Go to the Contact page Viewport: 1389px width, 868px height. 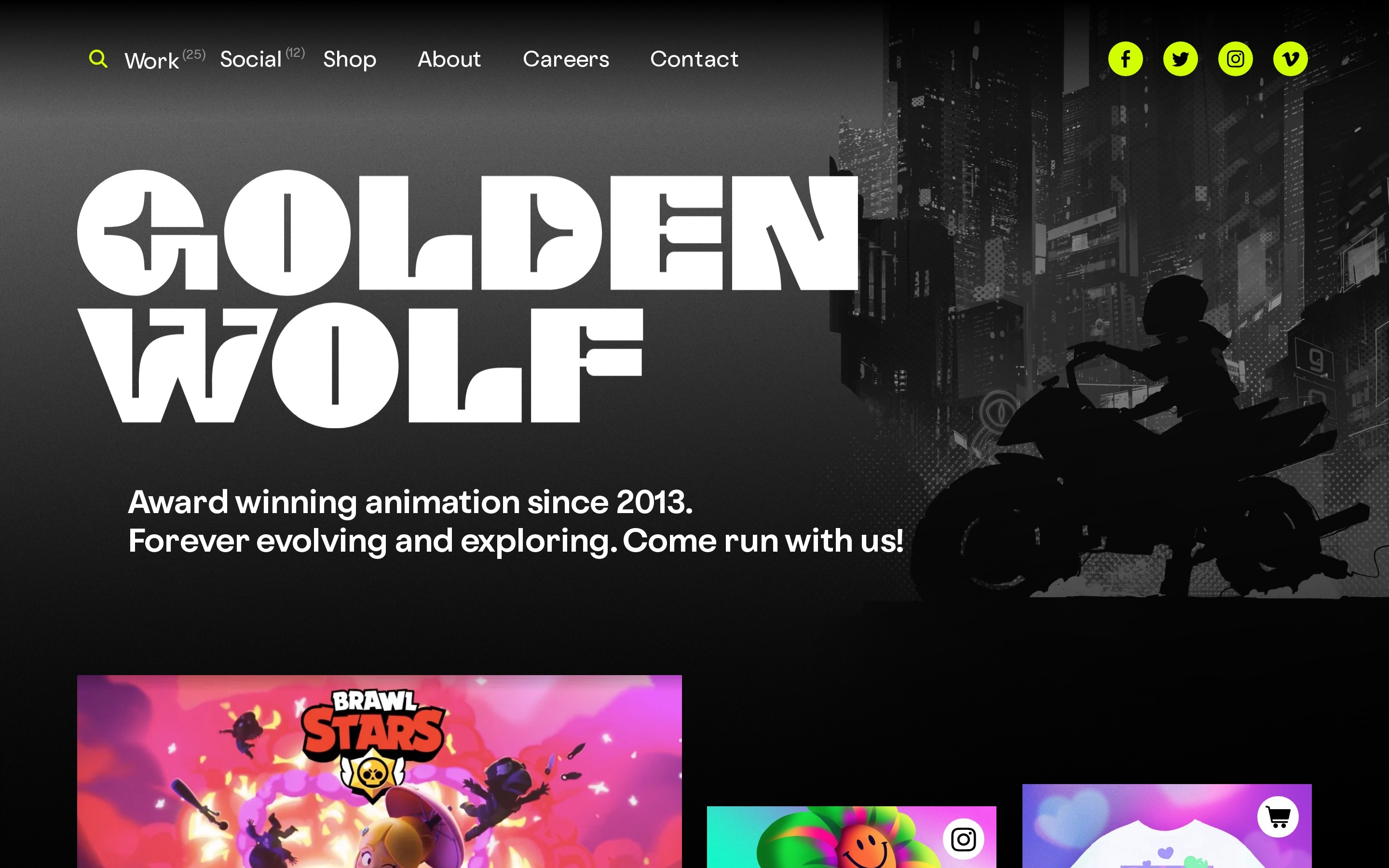[694, 59]
